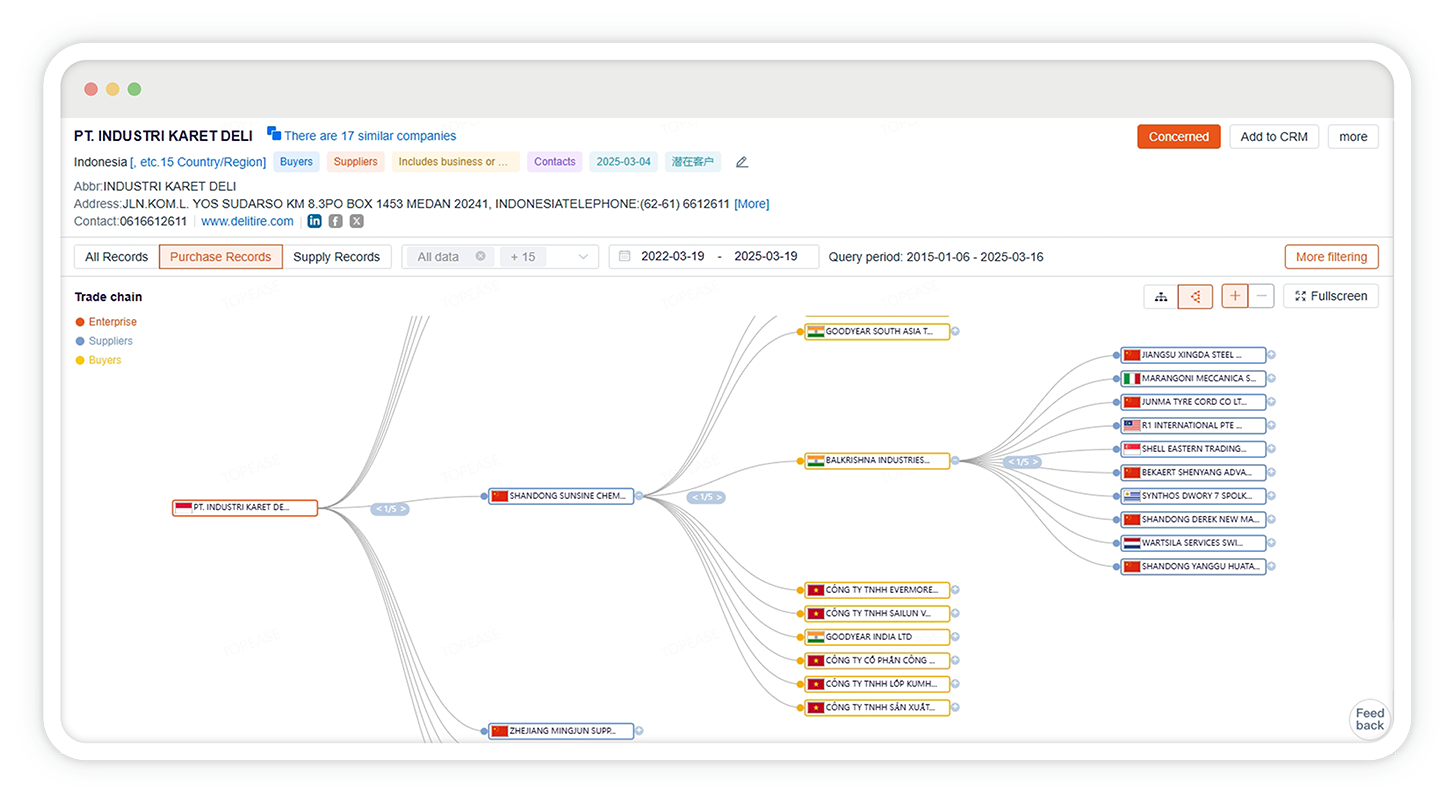Expand the JIANGSU XINGDA STEEL node
Viewport: 1455px width, 804px height.
(1271, 355)
